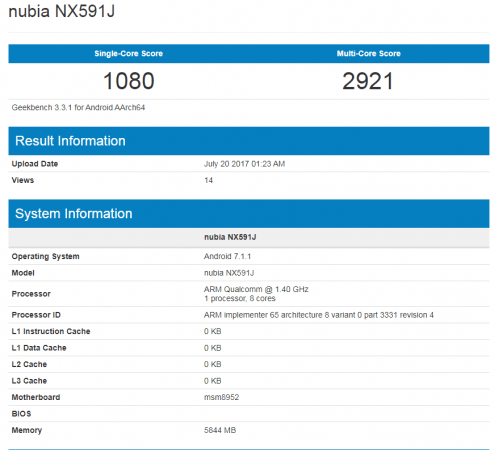Select the date July 20 2017 01:23 AM

(245, 164)
